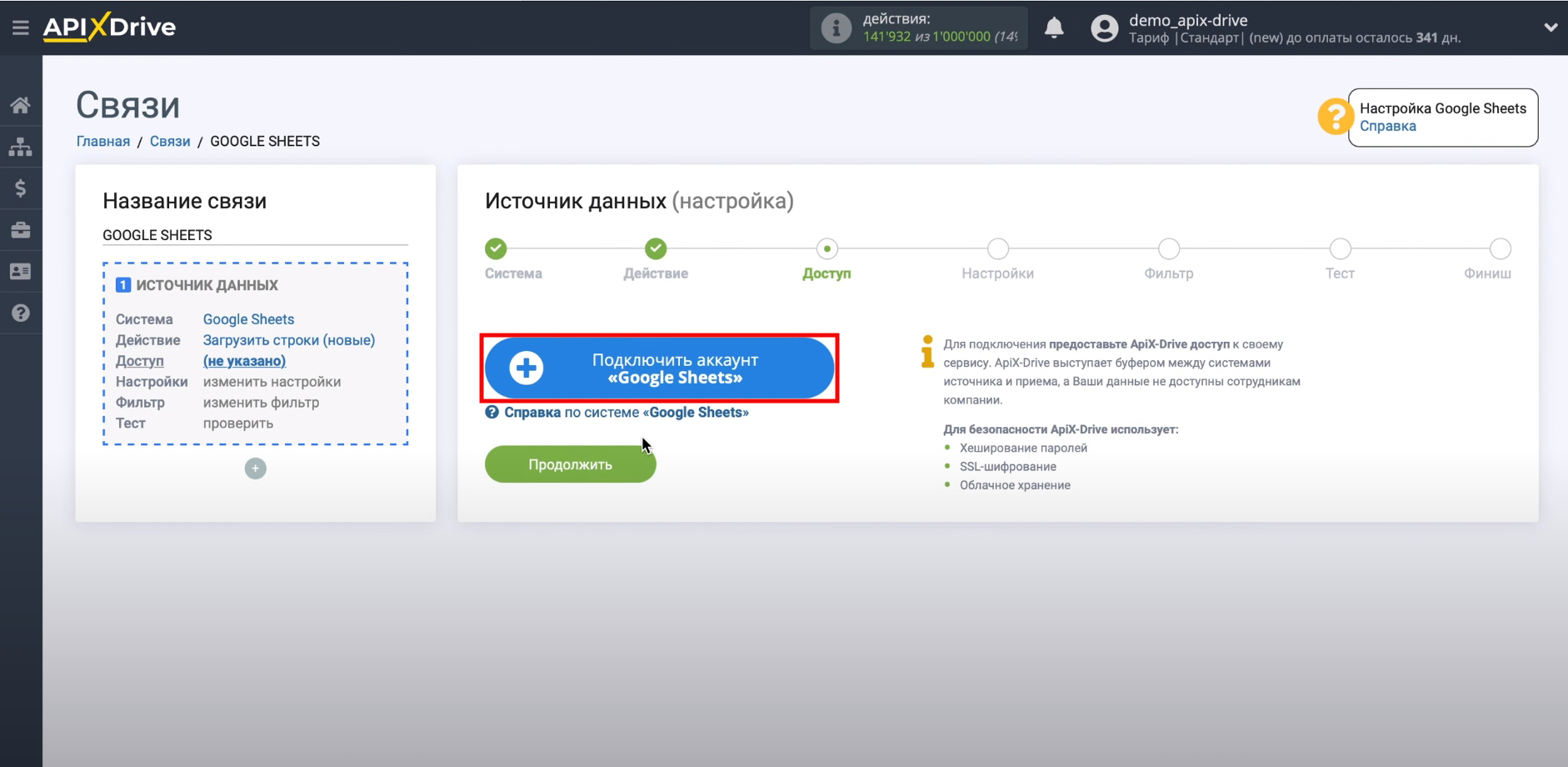Click the blue number 1 badge icon

(123, 285)
